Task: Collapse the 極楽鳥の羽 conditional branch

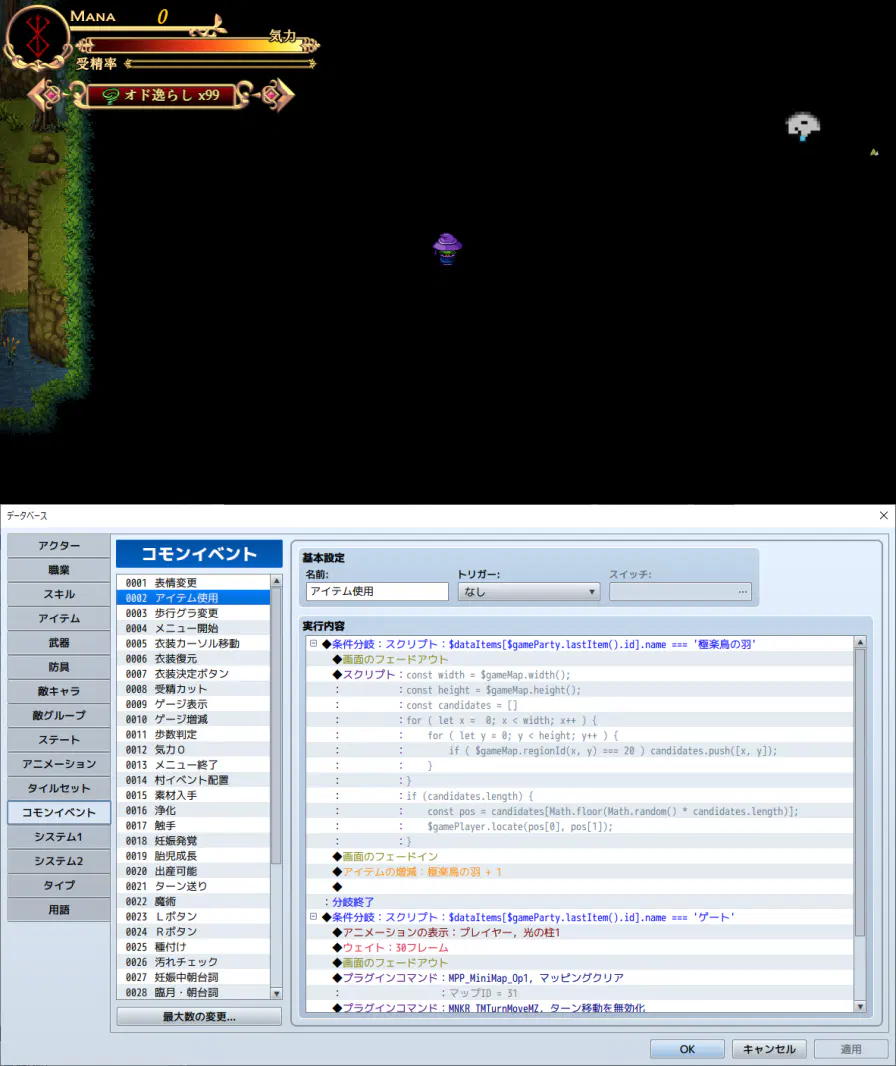Action: [x=313, y=643]
